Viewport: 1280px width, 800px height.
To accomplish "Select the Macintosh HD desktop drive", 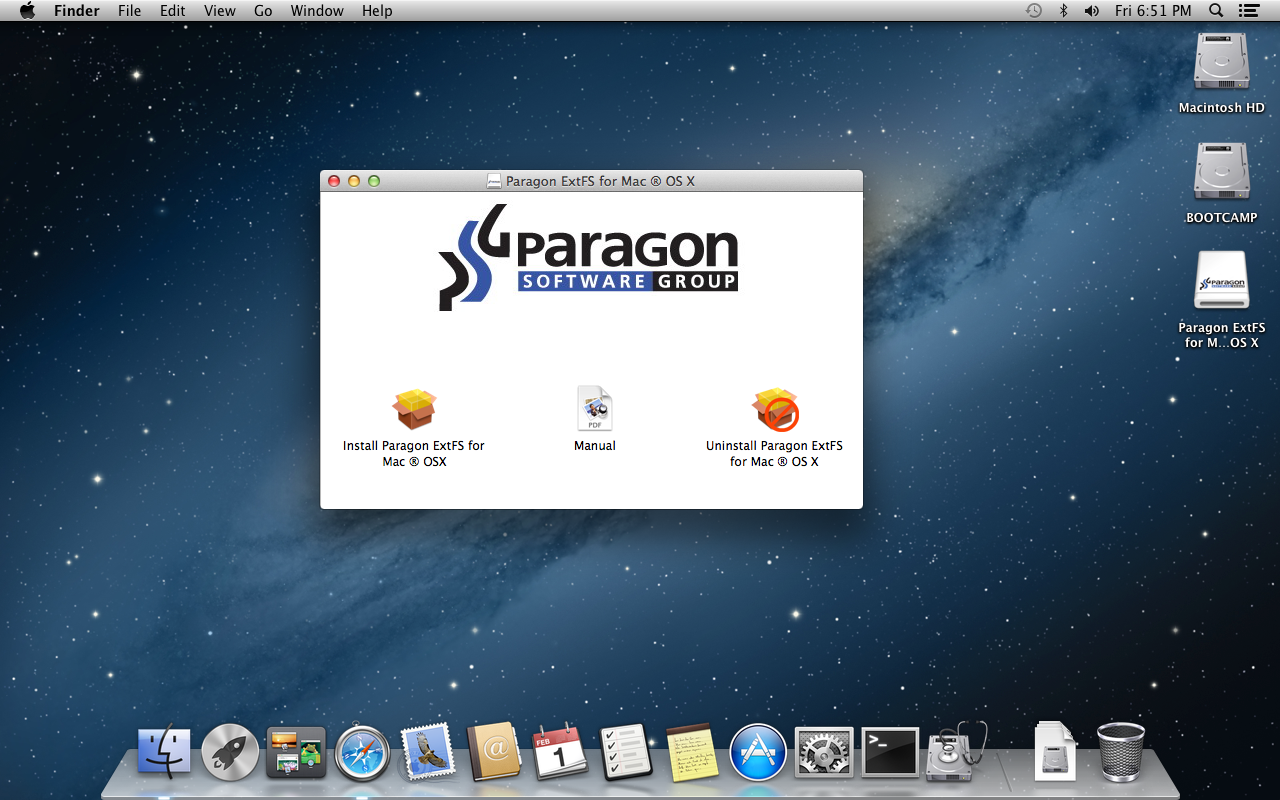I will pyautogui.click(x=1221, y=62).
